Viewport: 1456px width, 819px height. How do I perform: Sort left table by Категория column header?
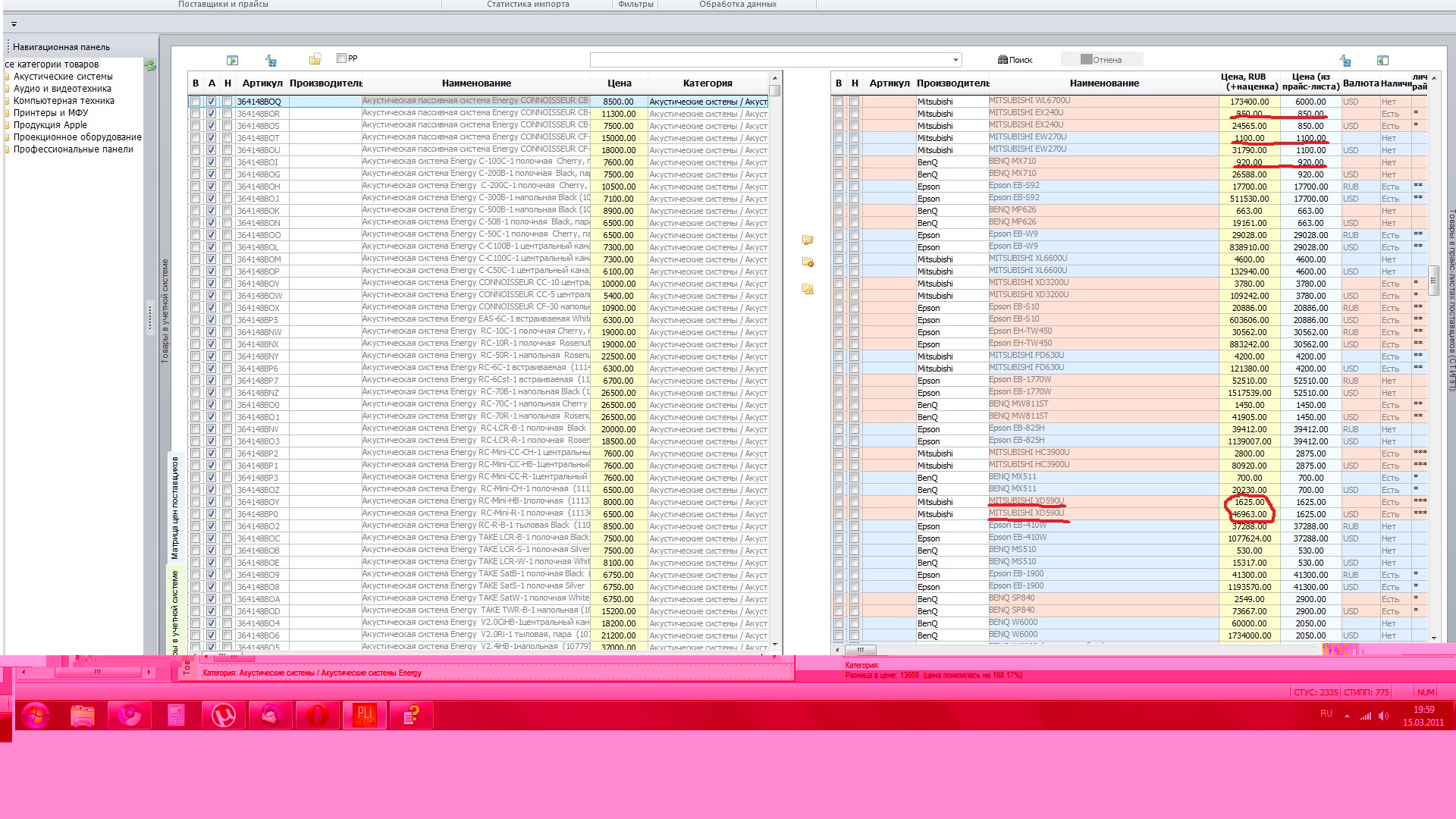pos(708,83)
